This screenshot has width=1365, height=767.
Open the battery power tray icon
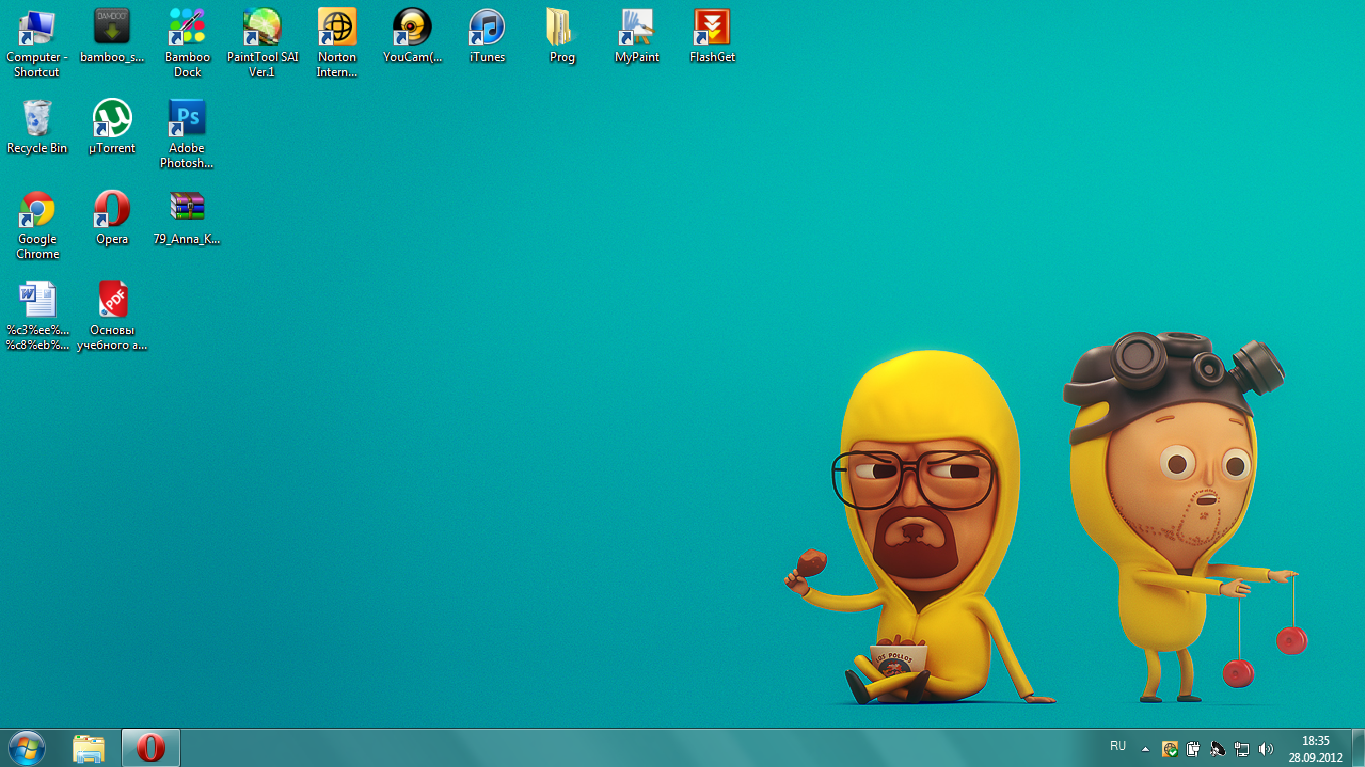pos(1193,748)
